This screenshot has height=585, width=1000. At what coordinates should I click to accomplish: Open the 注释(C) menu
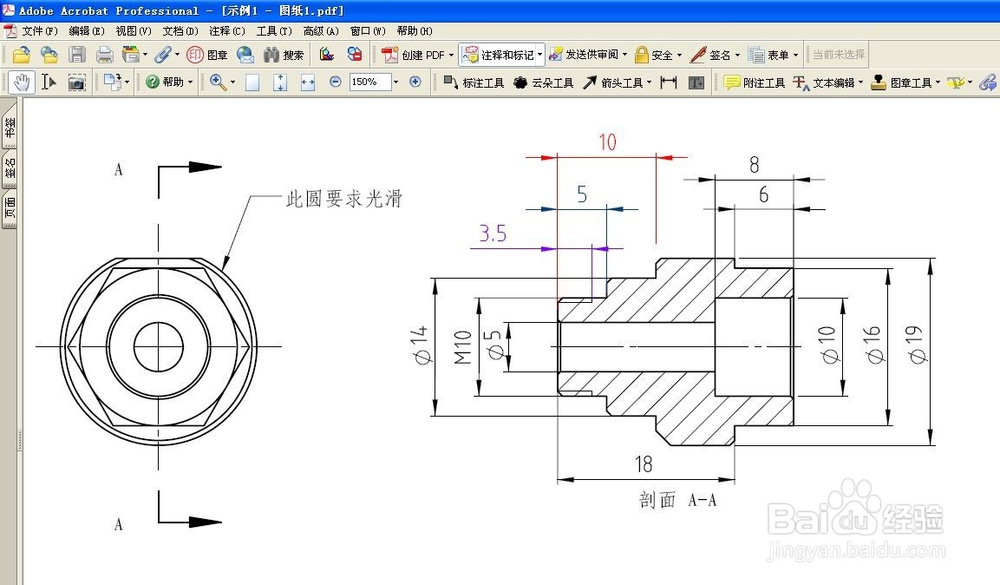[x=227, y=31]
